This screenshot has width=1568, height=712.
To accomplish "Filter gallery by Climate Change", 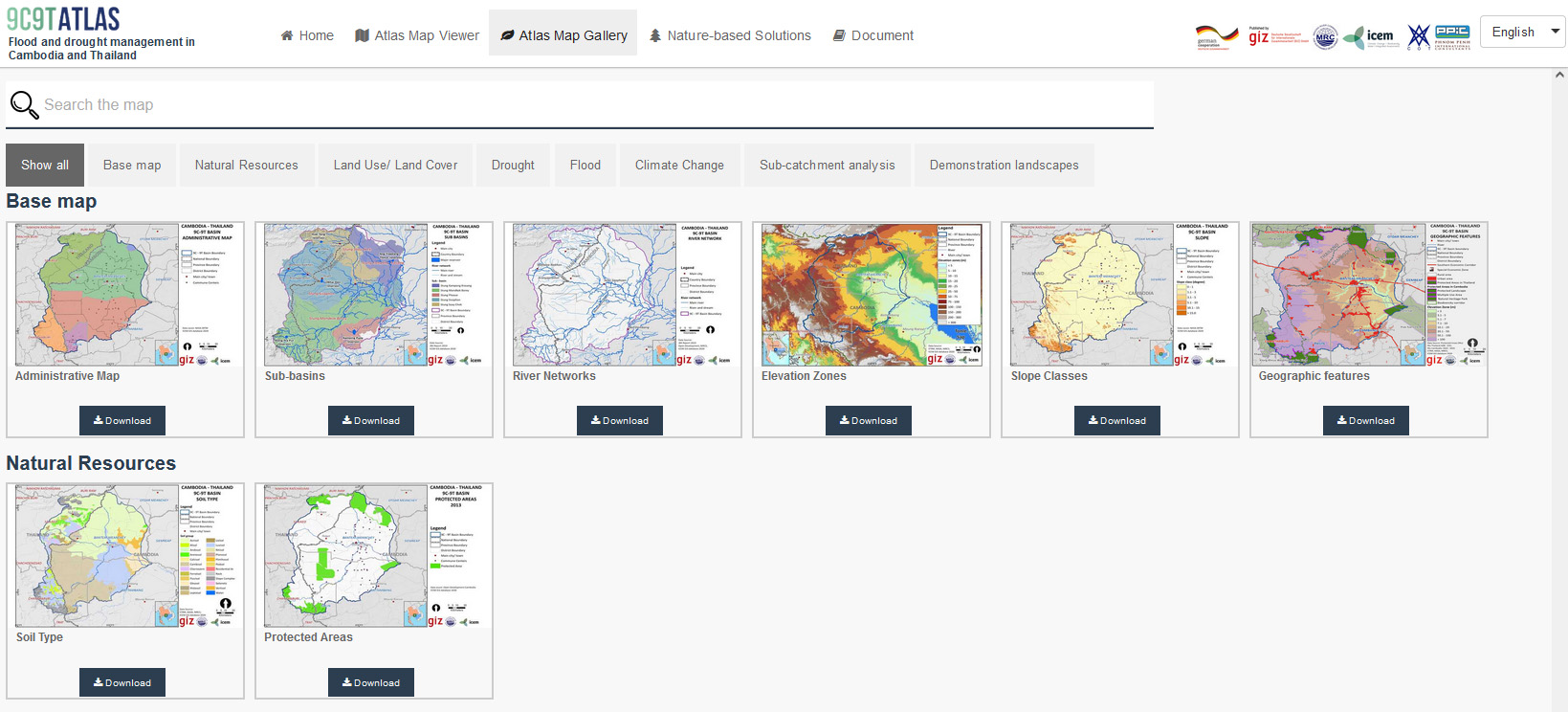I will pos(679,165).
